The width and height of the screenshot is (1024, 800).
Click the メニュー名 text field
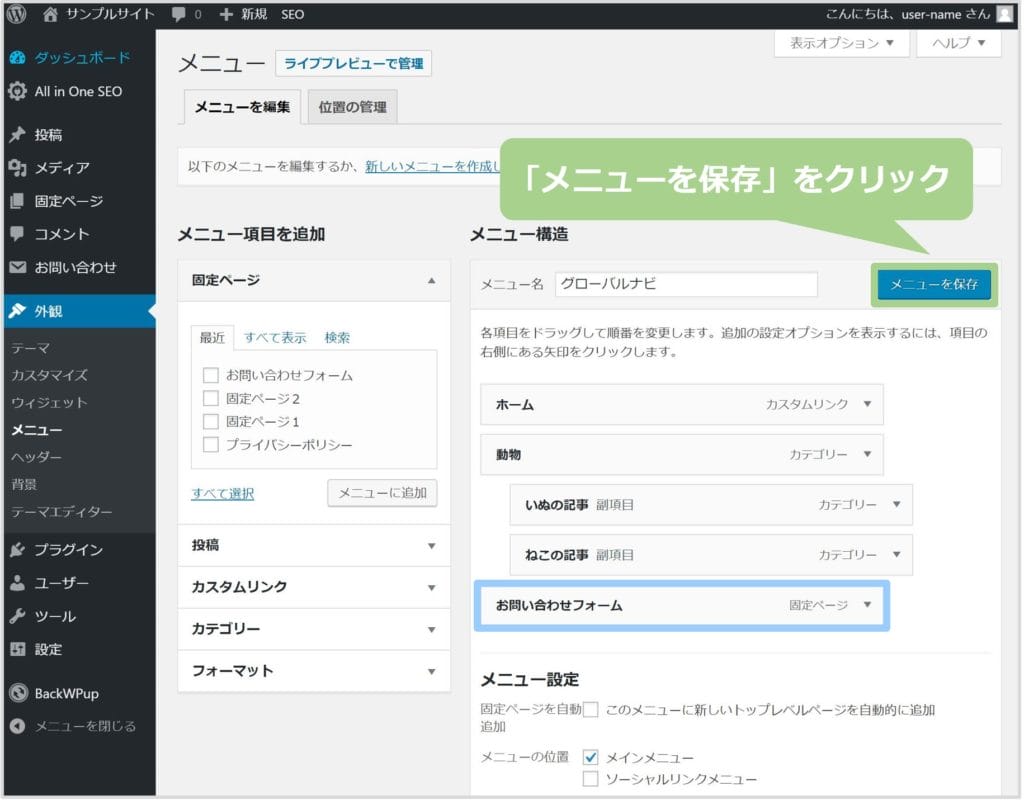(686, 284)
